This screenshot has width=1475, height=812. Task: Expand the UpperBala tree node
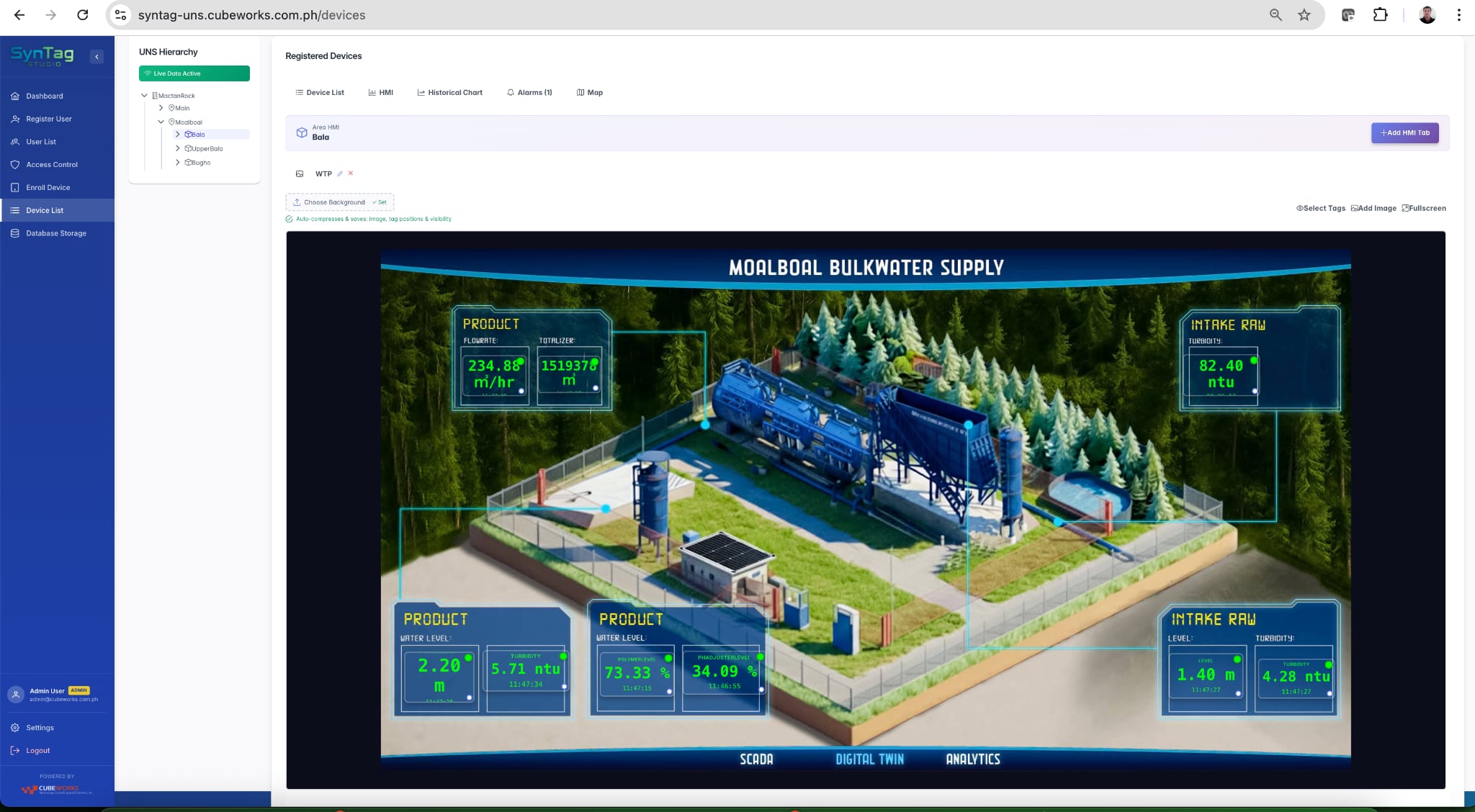point(178,148)
